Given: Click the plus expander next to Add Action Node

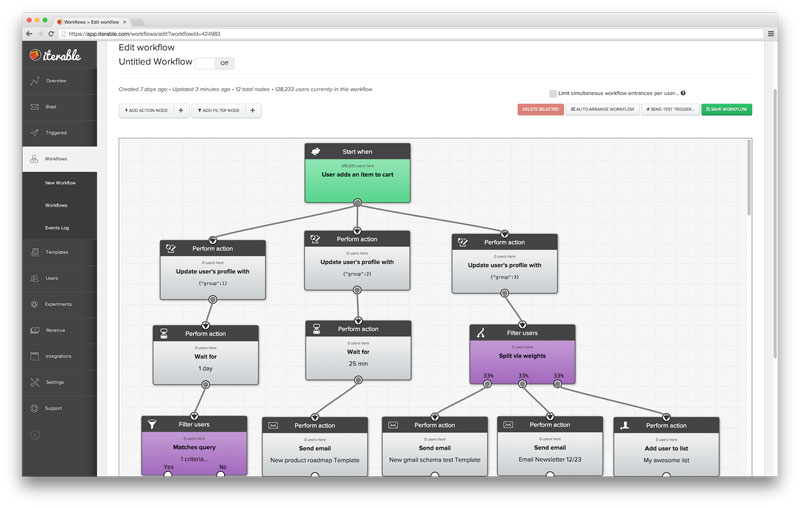Looking at the screenshot, I should point(181,110).
